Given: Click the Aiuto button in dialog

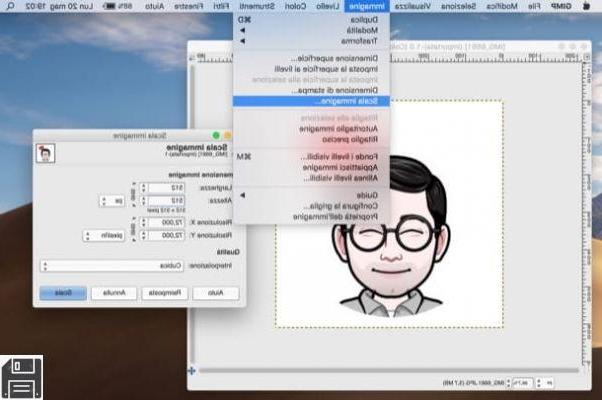Looking at the screenshot, I should (215, 293).
